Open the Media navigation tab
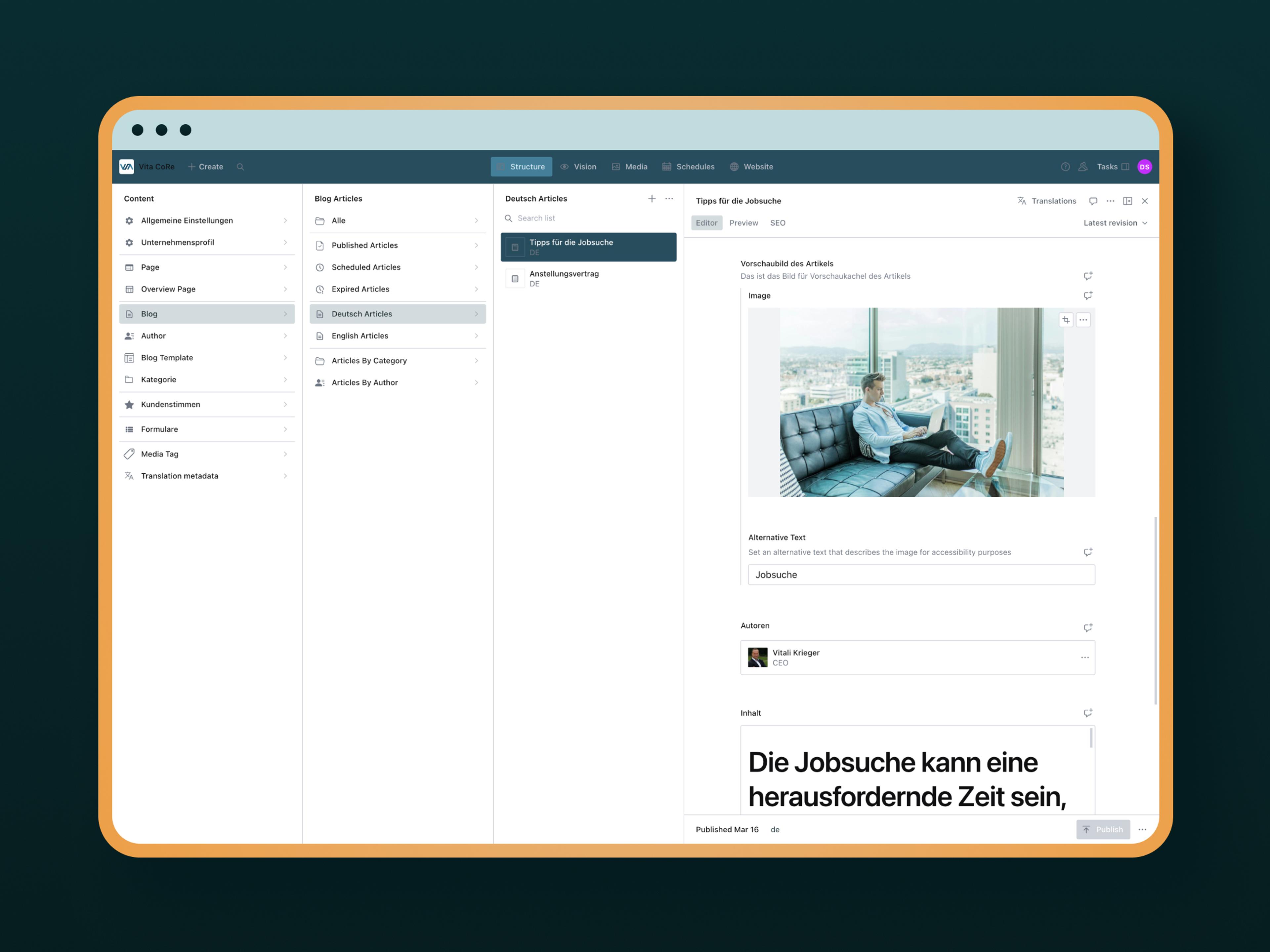Image resolution: width=1270 pixels, height=952 pixels. click(x=630, y=167)
